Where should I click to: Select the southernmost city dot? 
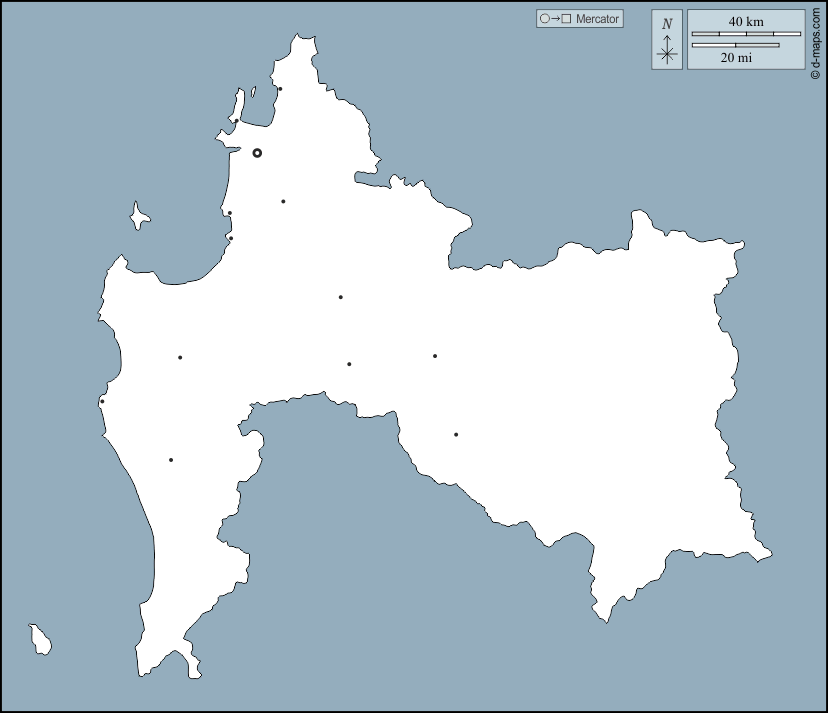pyautogui.click(x=171, y=460)
